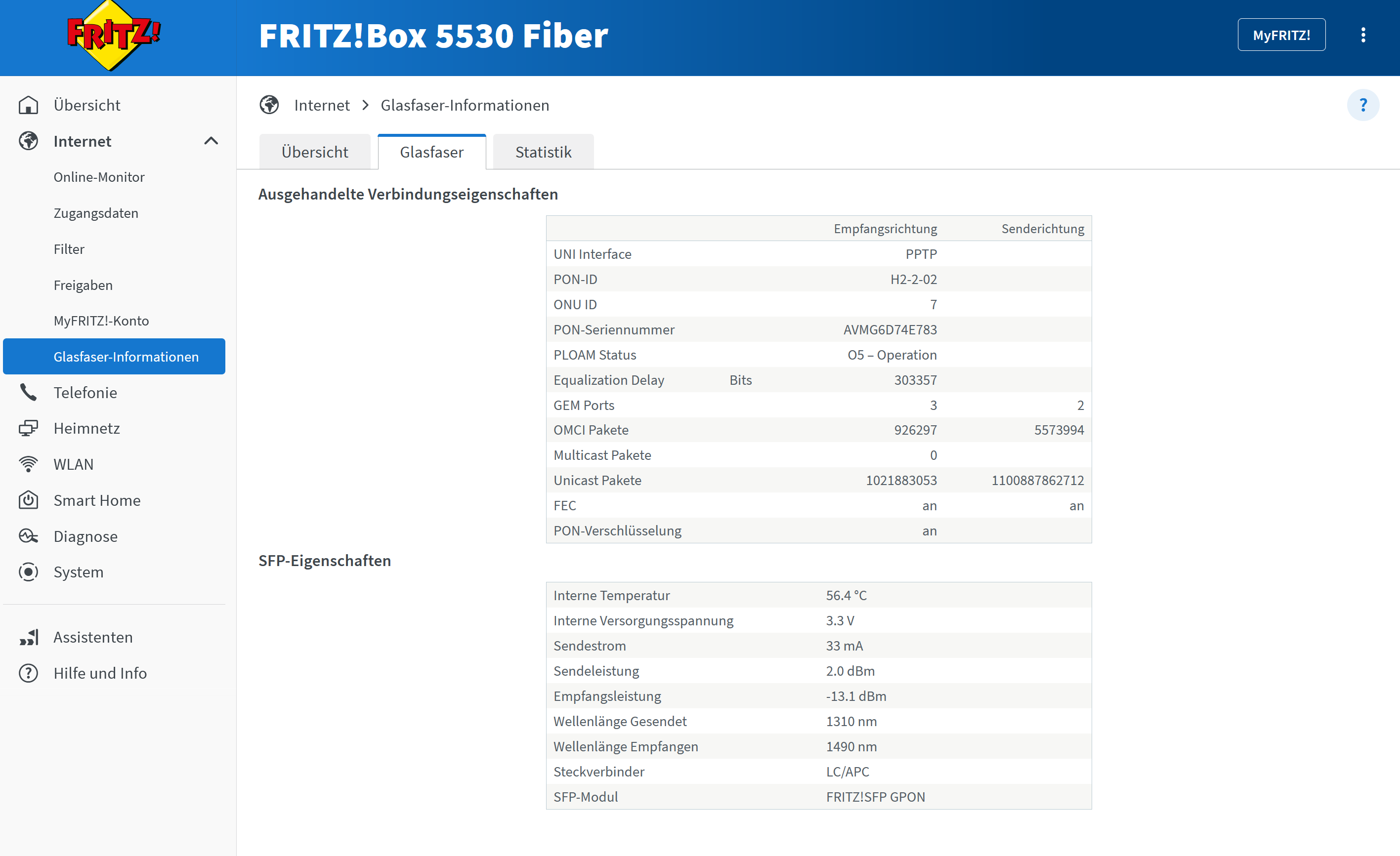The width and height of the screenshot is (1400, 856).
Task: Open the Heimnetz menu
Action: click(87, 428)
